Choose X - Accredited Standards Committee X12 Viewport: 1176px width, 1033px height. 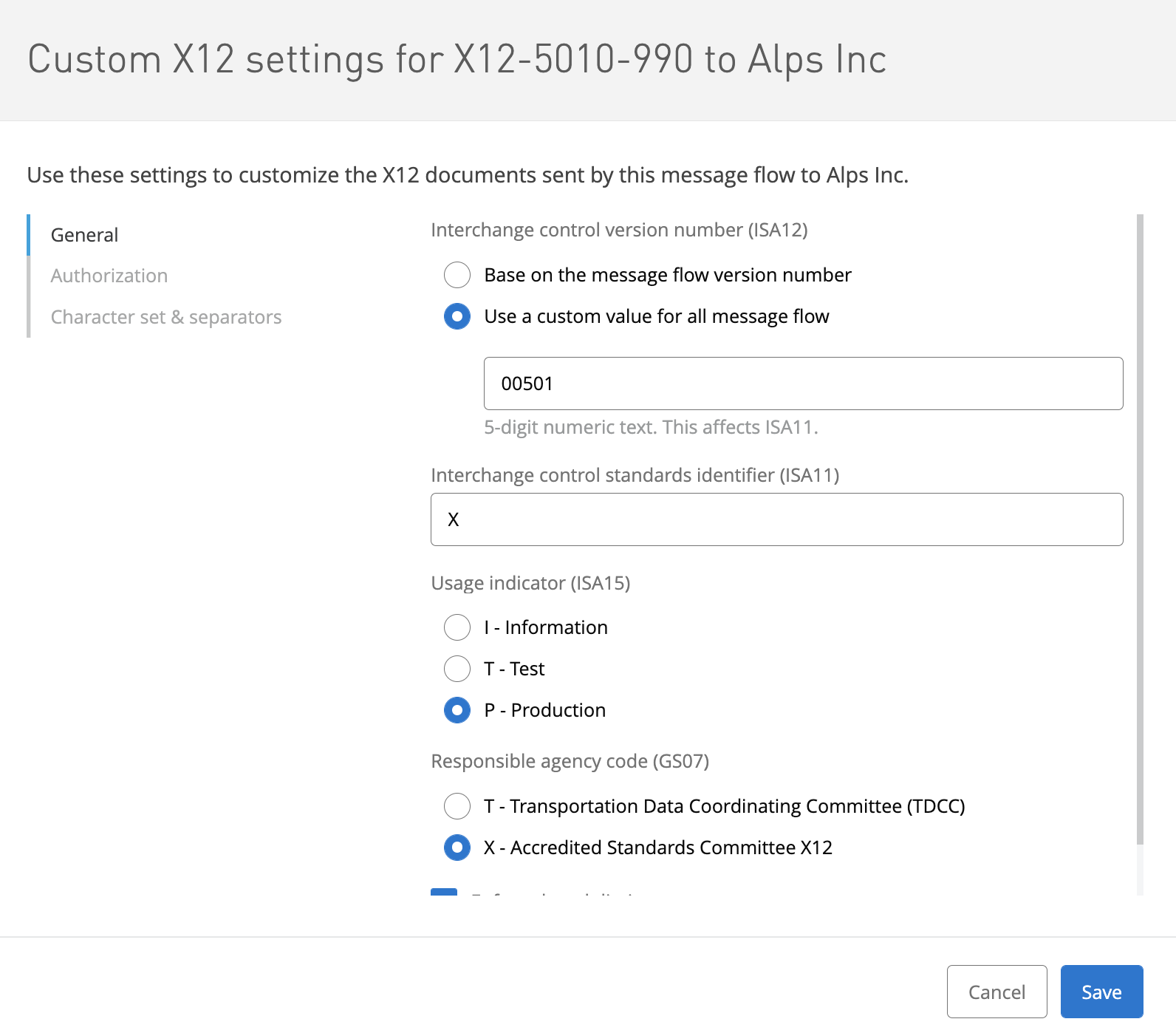click(x=457, y=848)
